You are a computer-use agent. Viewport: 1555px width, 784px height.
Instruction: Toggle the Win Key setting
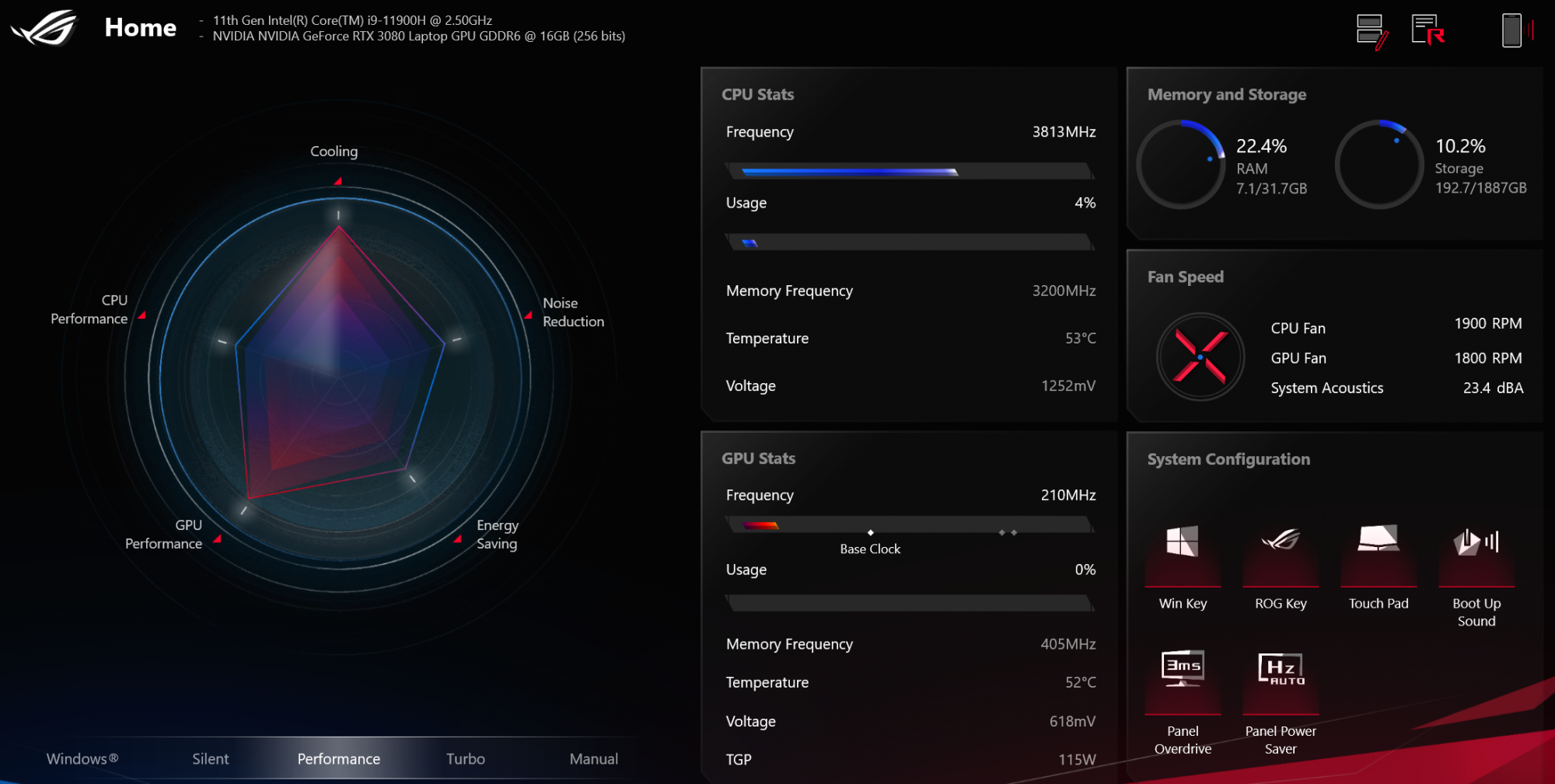(x=1183, y=542)
